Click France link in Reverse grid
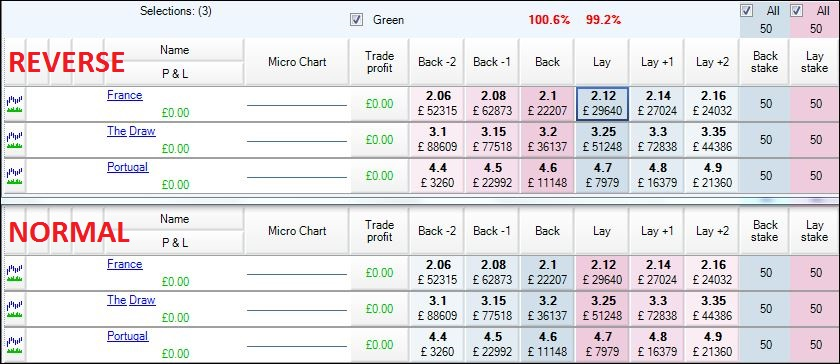This screenshot has width=840, height=364. [x=125, y=95]
